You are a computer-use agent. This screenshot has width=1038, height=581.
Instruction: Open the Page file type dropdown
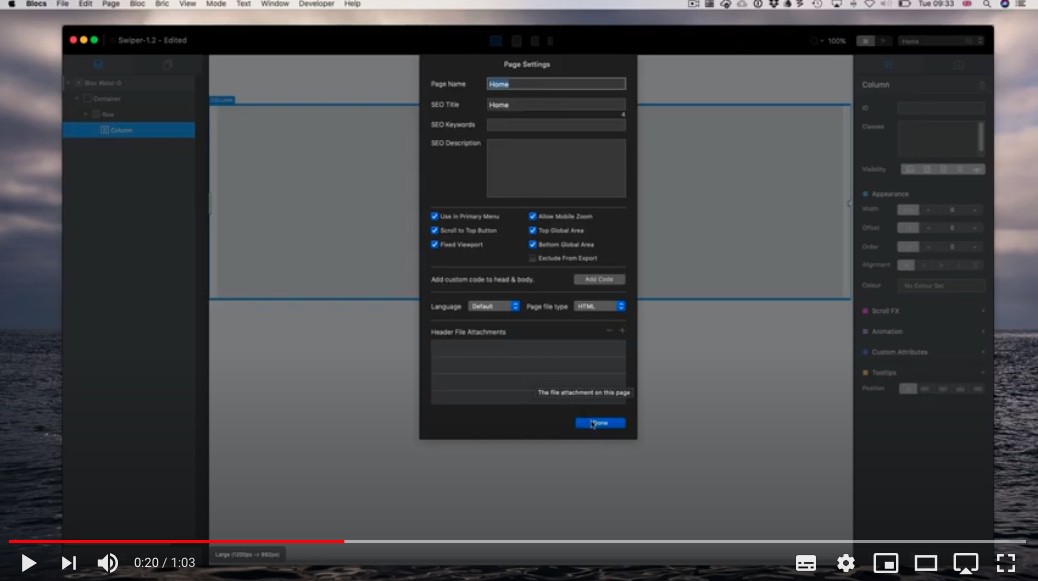coord(599,306)
